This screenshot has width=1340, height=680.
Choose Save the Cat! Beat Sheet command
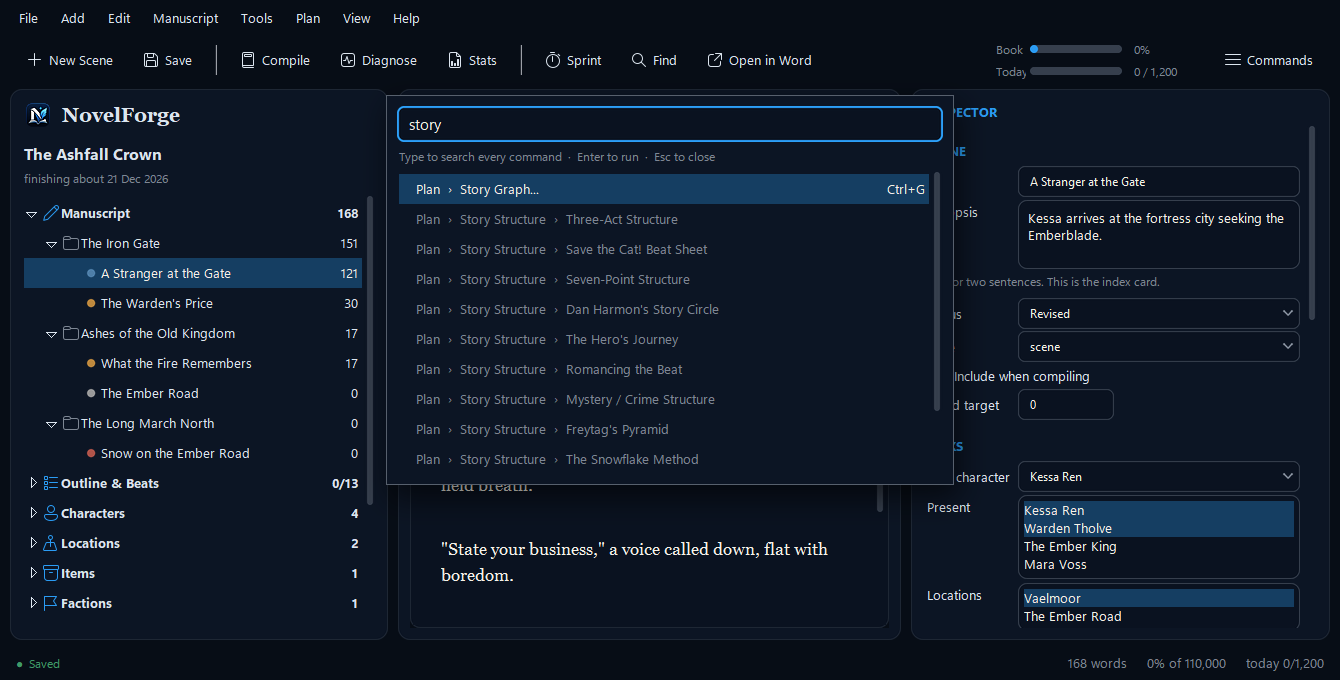664,249
